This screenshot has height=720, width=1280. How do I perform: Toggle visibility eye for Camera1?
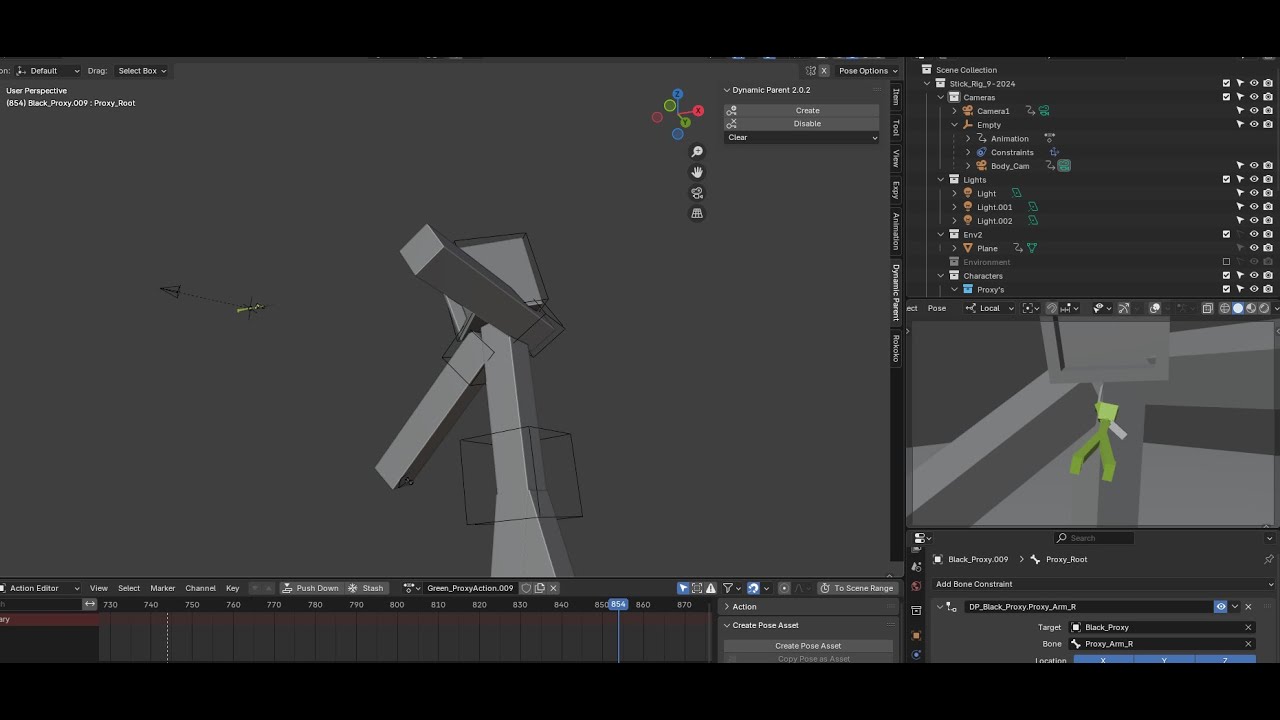(1254, 111)
